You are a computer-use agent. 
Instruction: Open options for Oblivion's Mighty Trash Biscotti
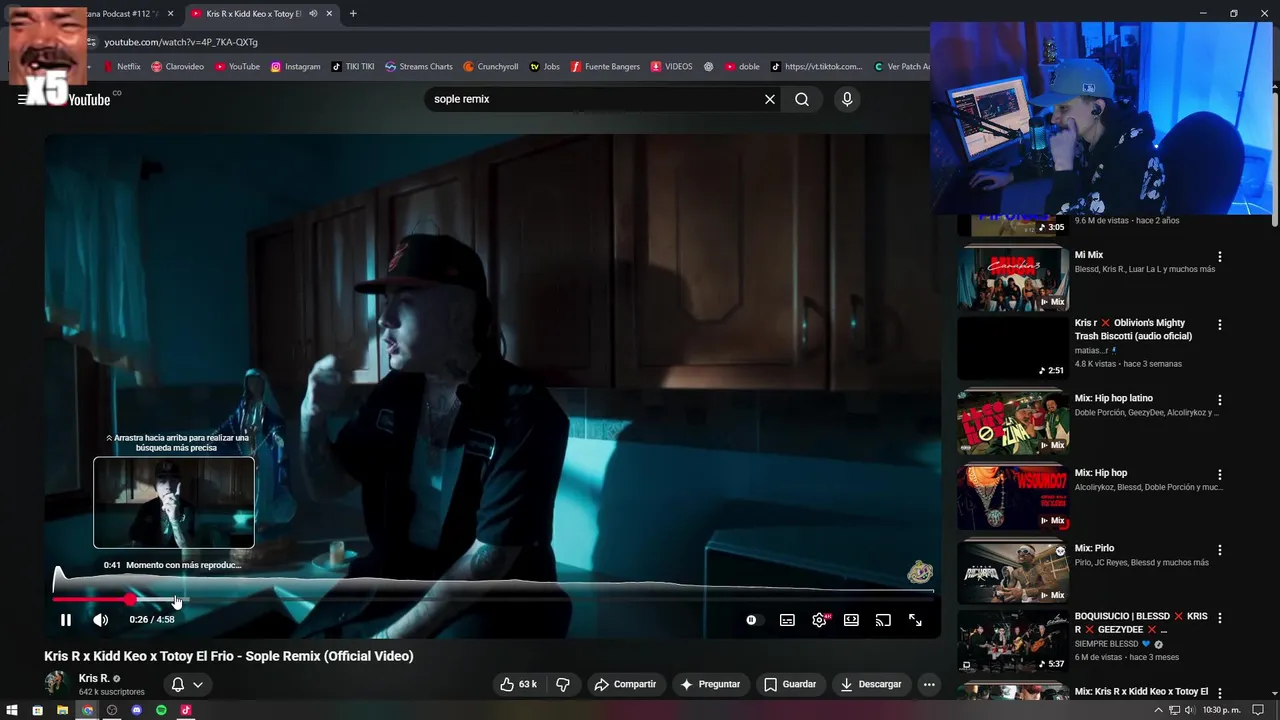[x=1219, y=325]
